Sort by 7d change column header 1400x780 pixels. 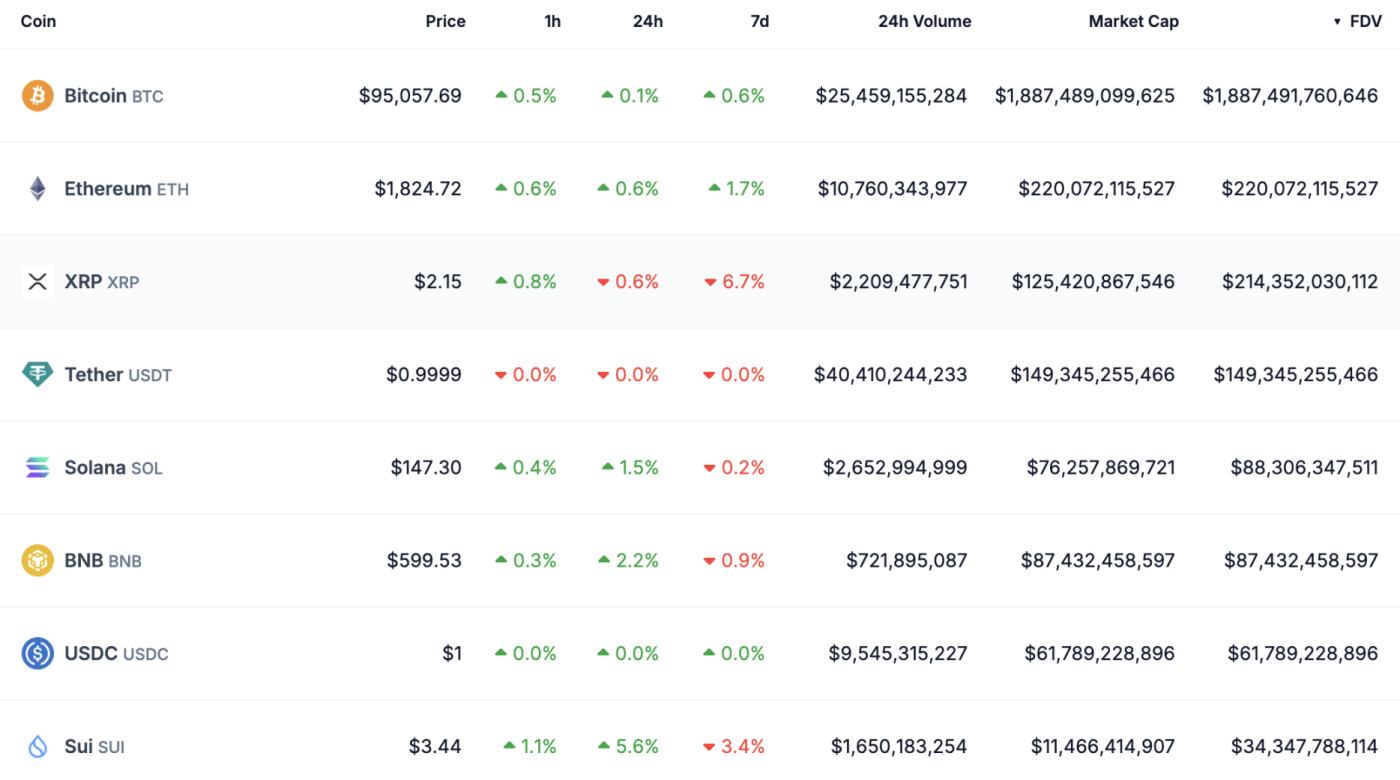759,21
